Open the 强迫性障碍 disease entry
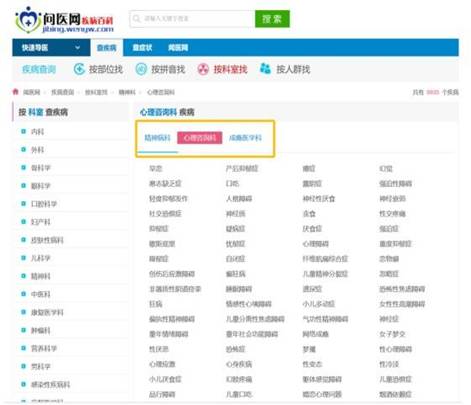471x405 pixels. pos(396,183)
